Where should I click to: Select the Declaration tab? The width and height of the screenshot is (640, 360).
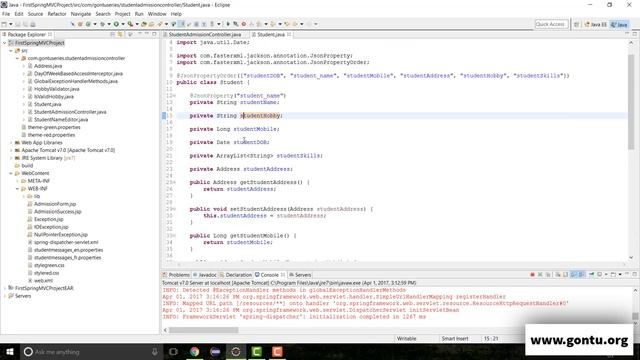pyautogui.click(x=236, y=275)
